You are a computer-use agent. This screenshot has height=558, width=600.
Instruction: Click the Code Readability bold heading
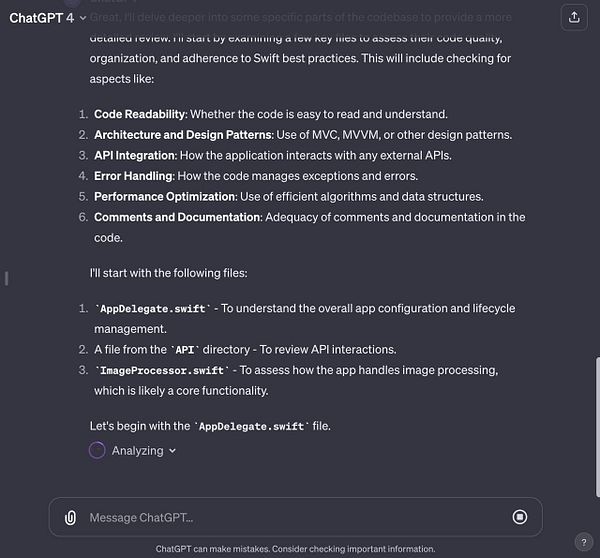142,114
